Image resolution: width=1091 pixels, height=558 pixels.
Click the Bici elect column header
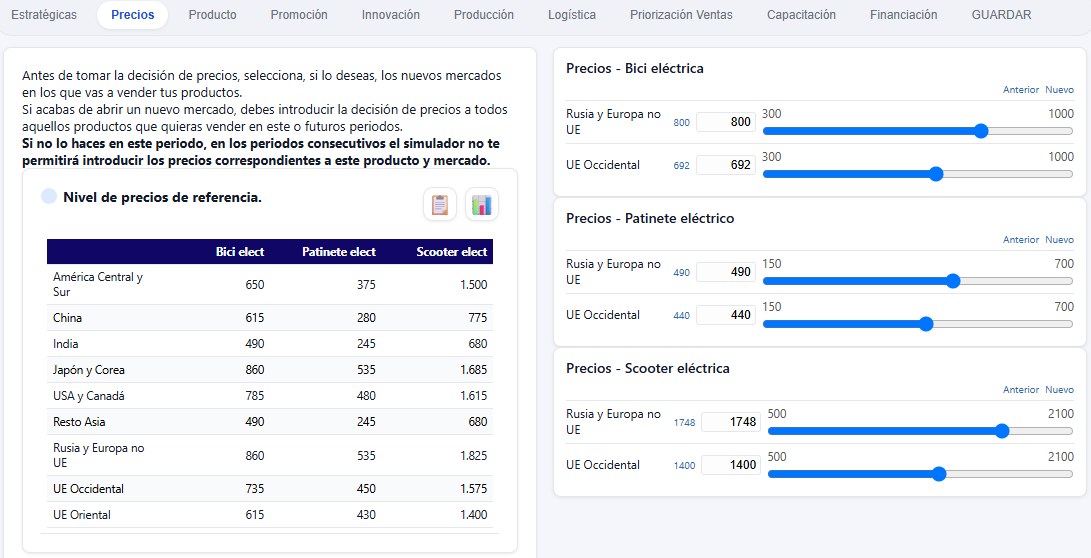tap(240, 252)
